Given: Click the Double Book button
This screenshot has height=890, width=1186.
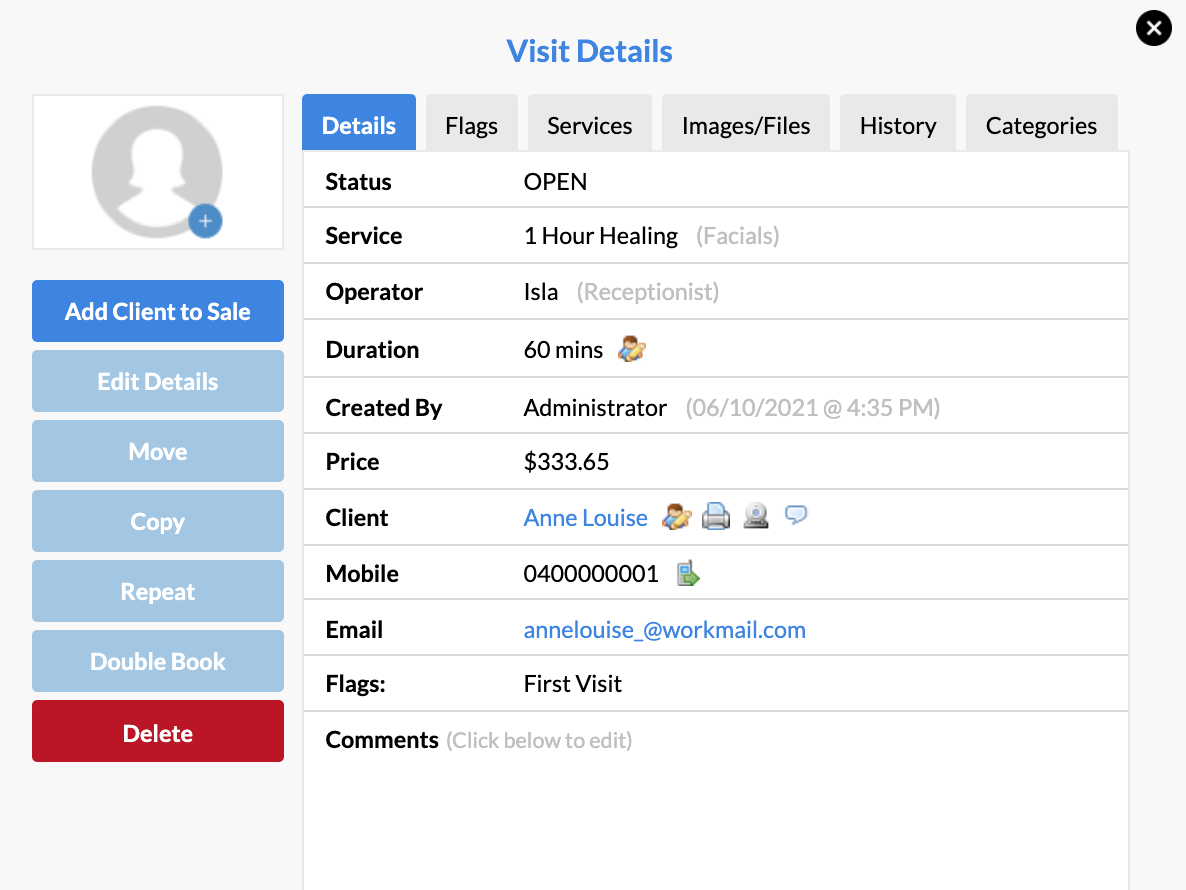Looking at the screenshot, I should click(x=158, y=661).
